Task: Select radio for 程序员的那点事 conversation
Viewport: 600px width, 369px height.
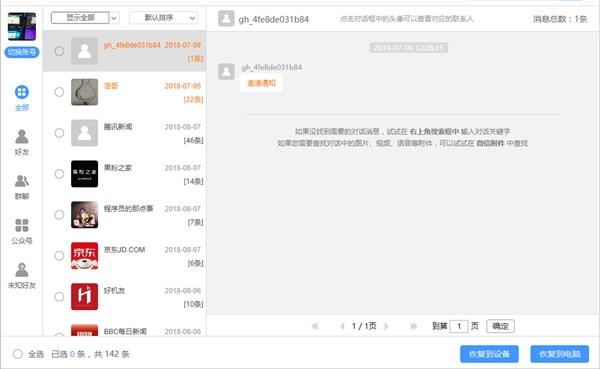Action: pos(59,215)
